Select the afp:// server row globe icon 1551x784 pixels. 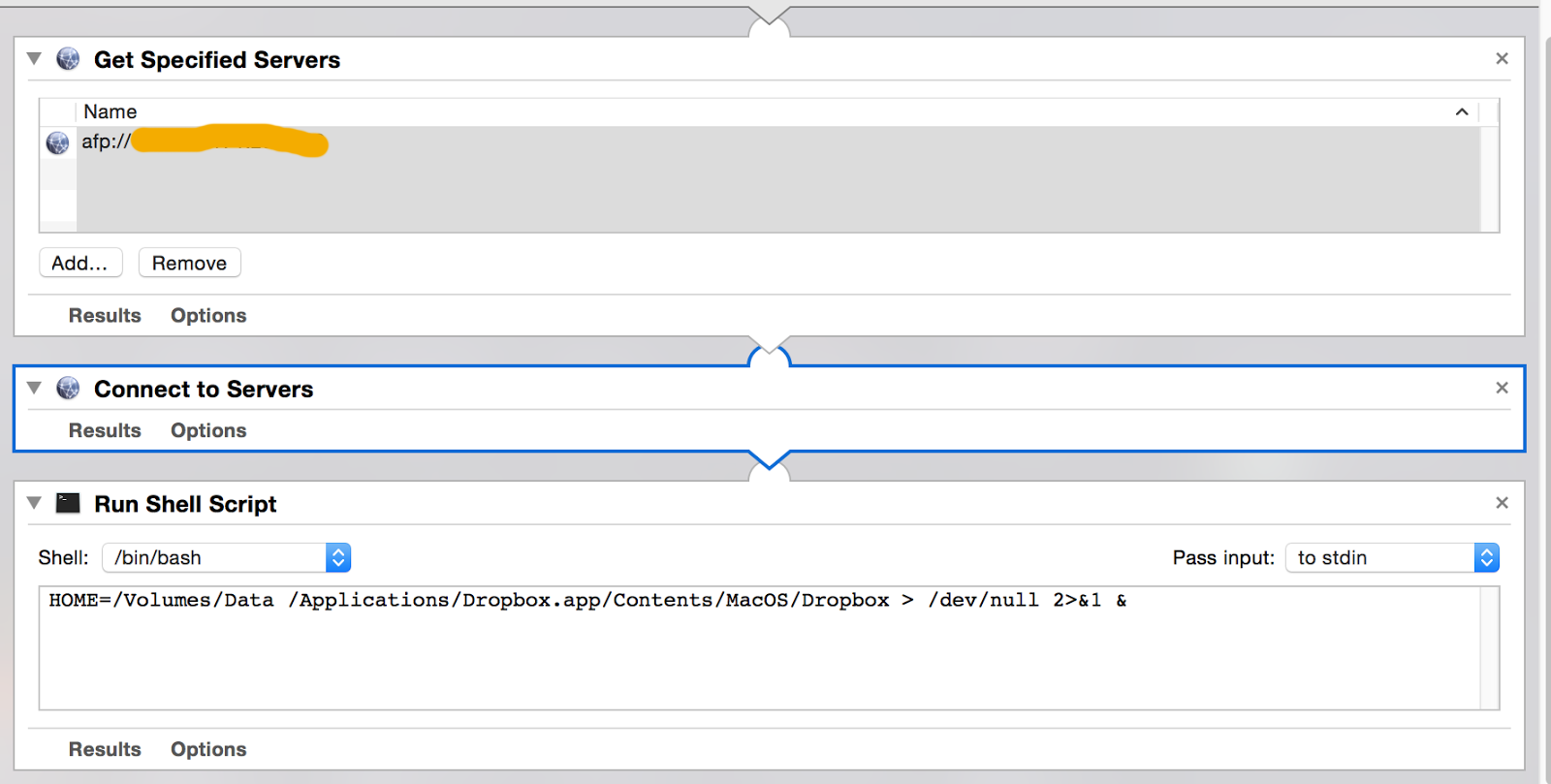click(x=58, y=142)
